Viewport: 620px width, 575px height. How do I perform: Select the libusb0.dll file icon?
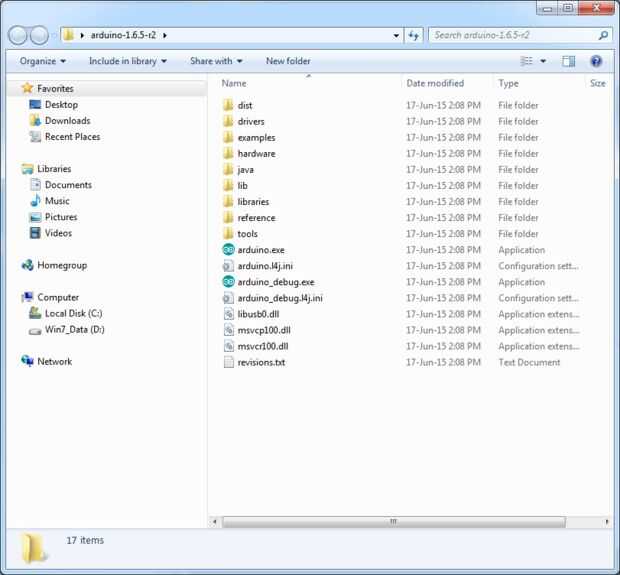click(229, 314)
